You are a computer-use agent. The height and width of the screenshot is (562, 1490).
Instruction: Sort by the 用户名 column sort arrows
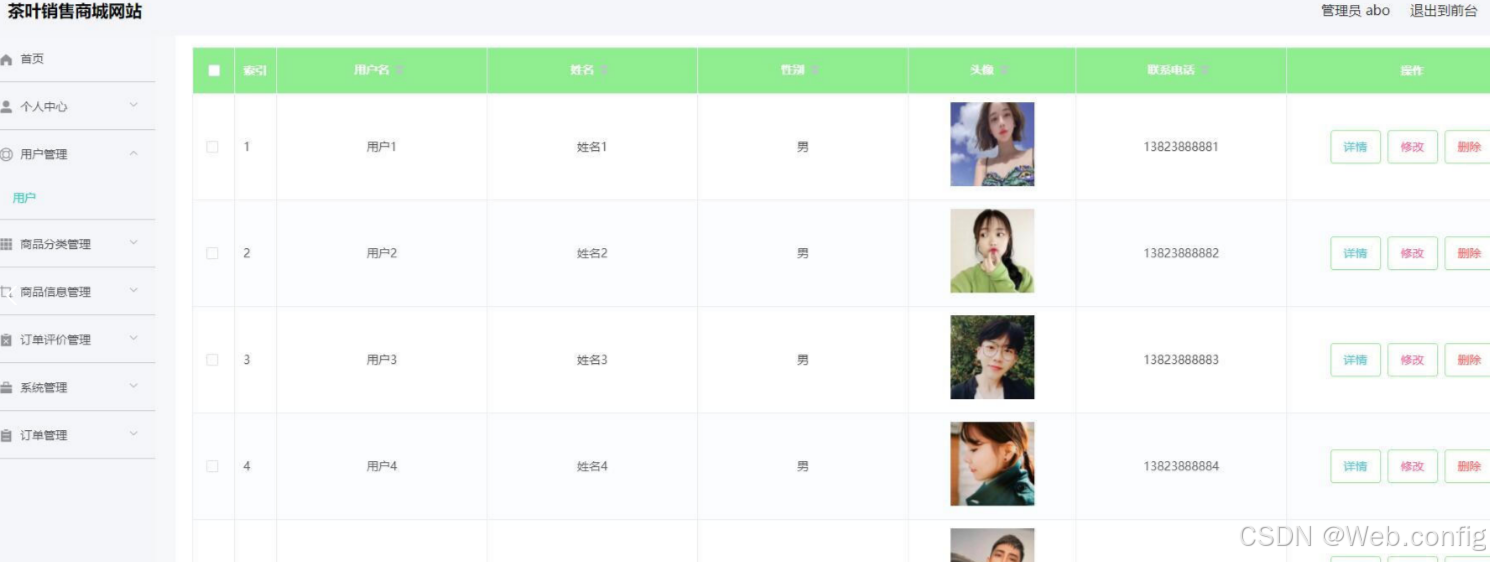coord(401,71)
